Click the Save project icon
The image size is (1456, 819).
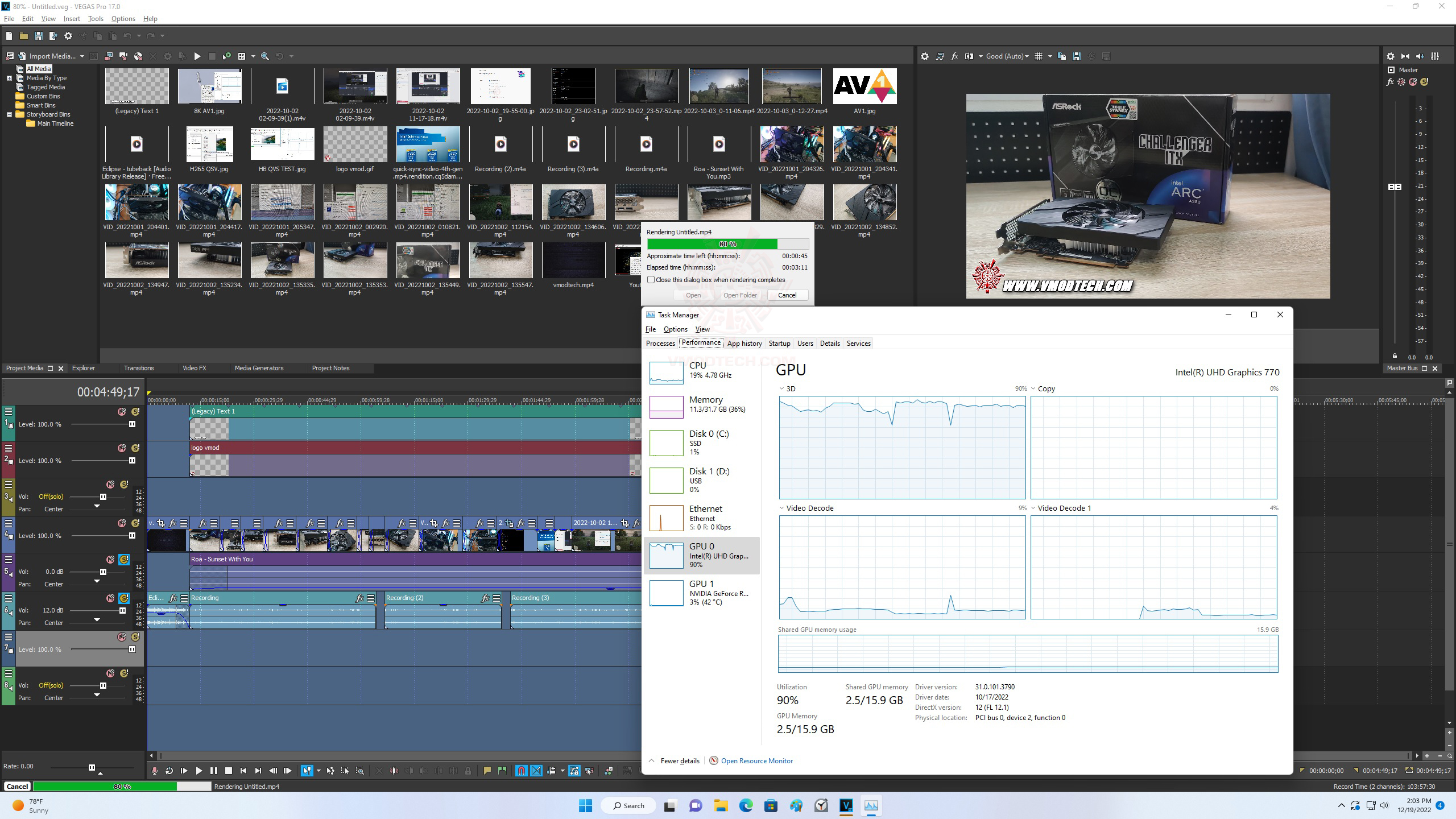(38, 36)
